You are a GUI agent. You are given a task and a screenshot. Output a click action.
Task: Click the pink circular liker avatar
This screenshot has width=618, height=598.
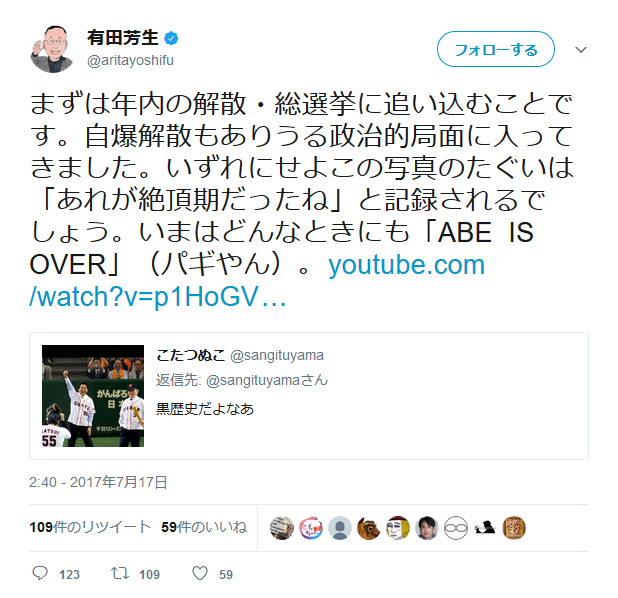311,528
